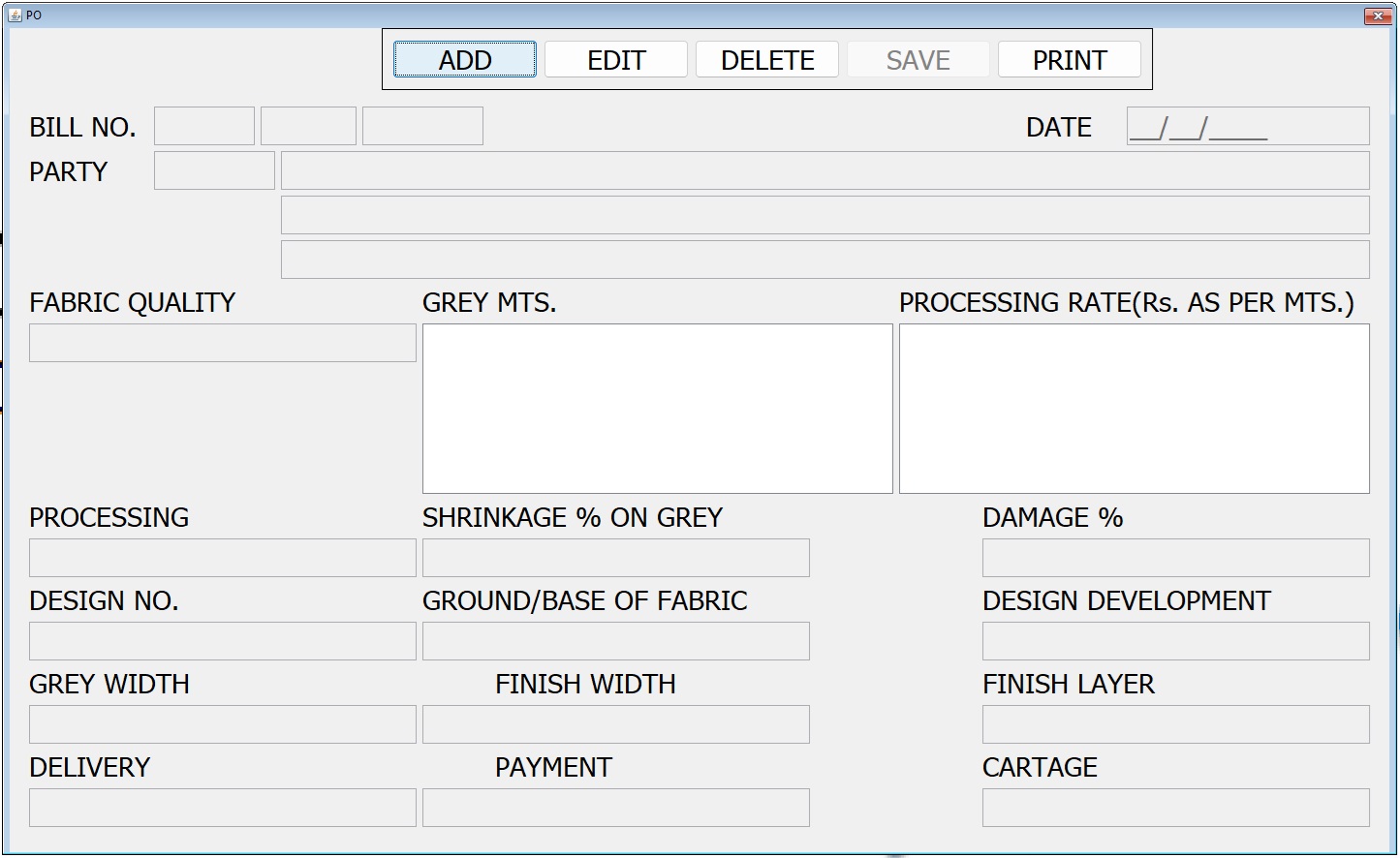The height and width of the screenshot is (858, 1400).
Task: Click the DESIGN NO. field
Action: 222,642
